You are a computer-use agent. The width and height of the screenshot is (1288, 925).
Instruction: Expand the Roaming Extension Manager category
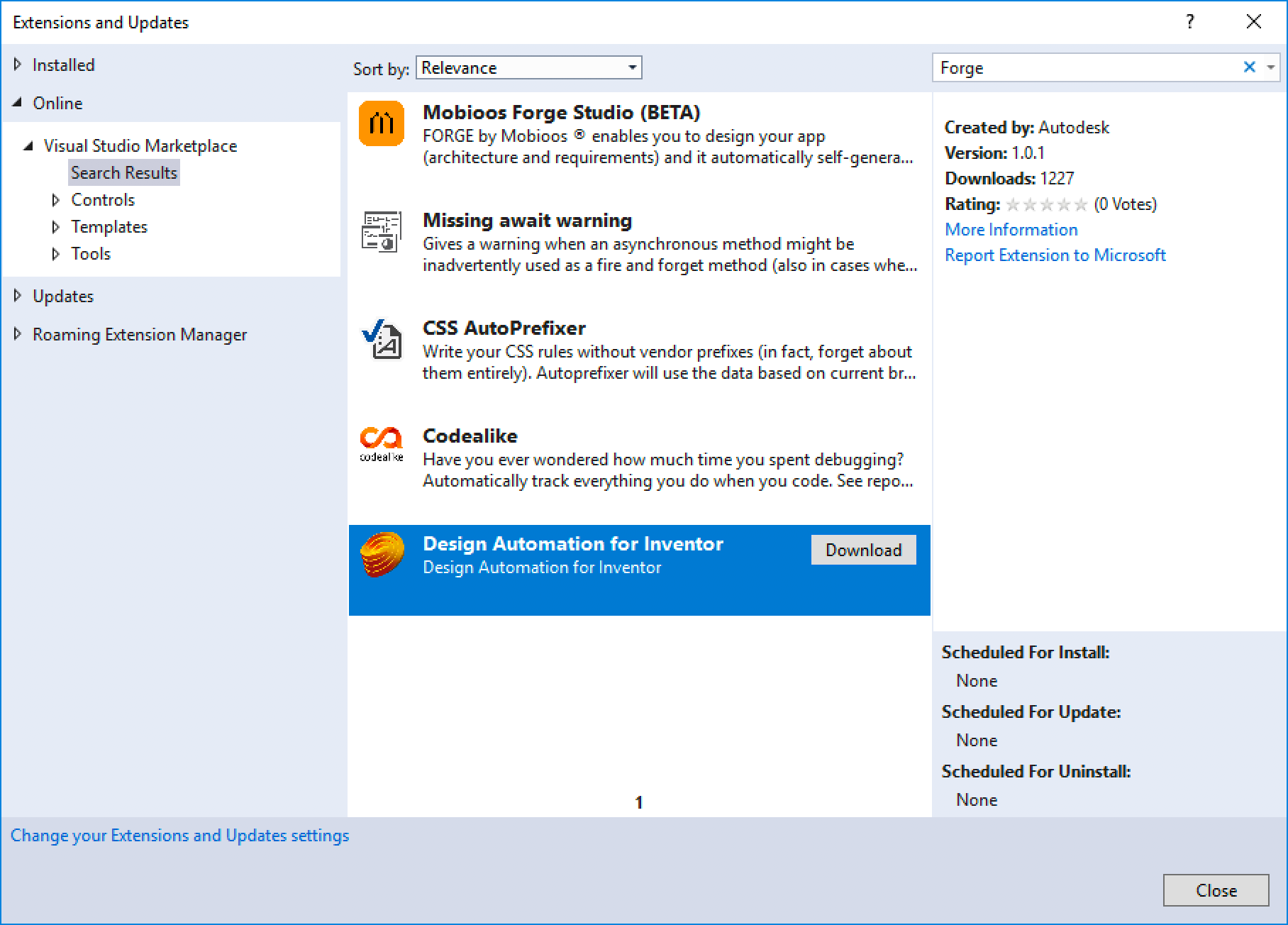click(x=18, y=334)
